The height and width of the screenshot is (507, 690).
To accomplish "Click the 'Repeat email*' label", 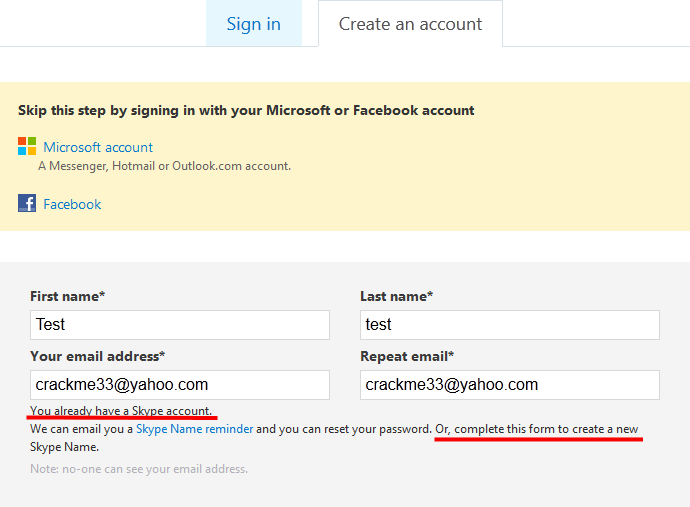I will pyautogui.click(x=407, y=356).
